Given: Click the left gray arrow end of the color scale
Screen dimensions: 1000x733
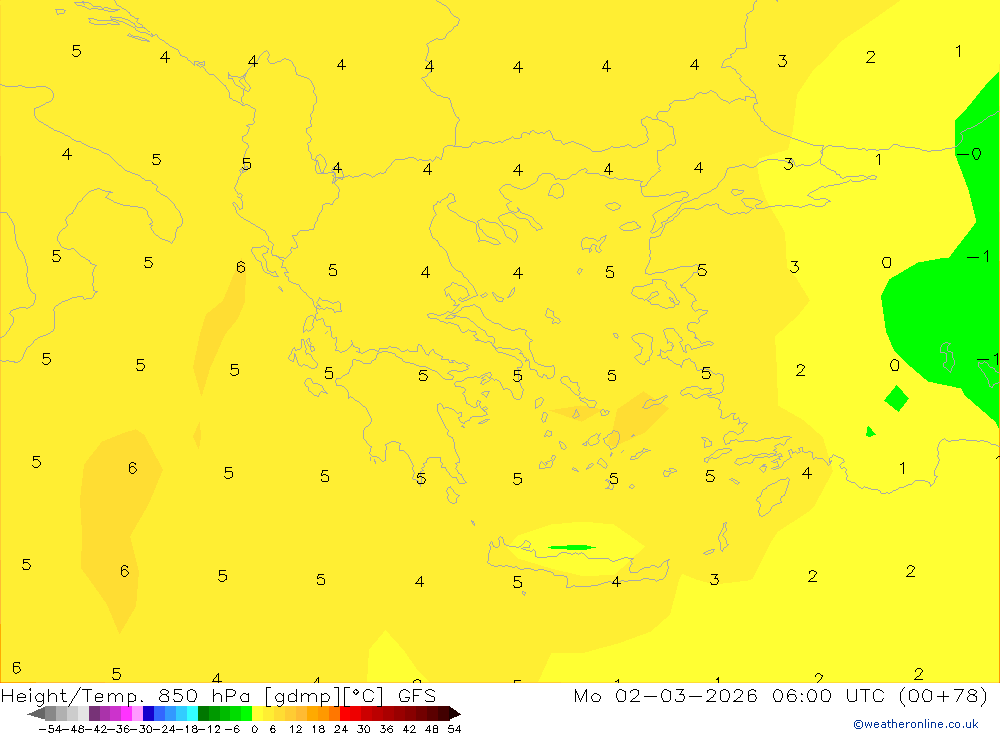Looking at the screenshot, I should coord(36,713).
